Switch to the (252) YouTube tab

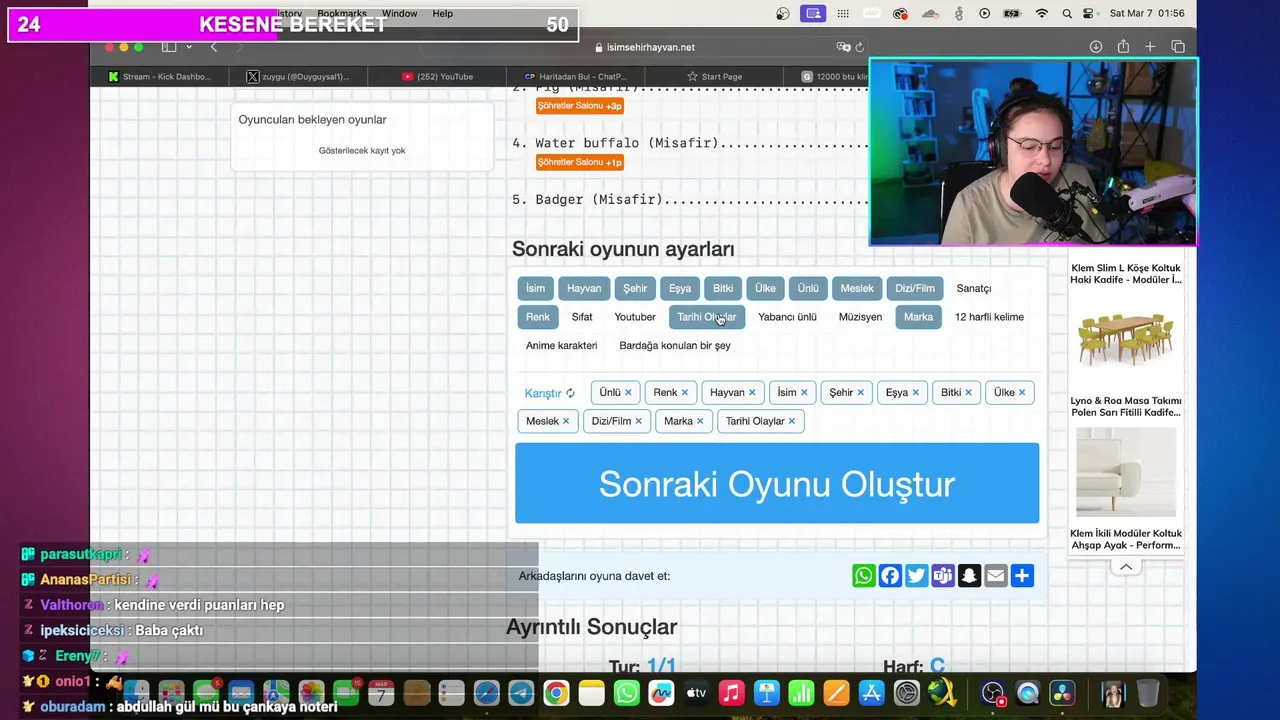(437, 76)
